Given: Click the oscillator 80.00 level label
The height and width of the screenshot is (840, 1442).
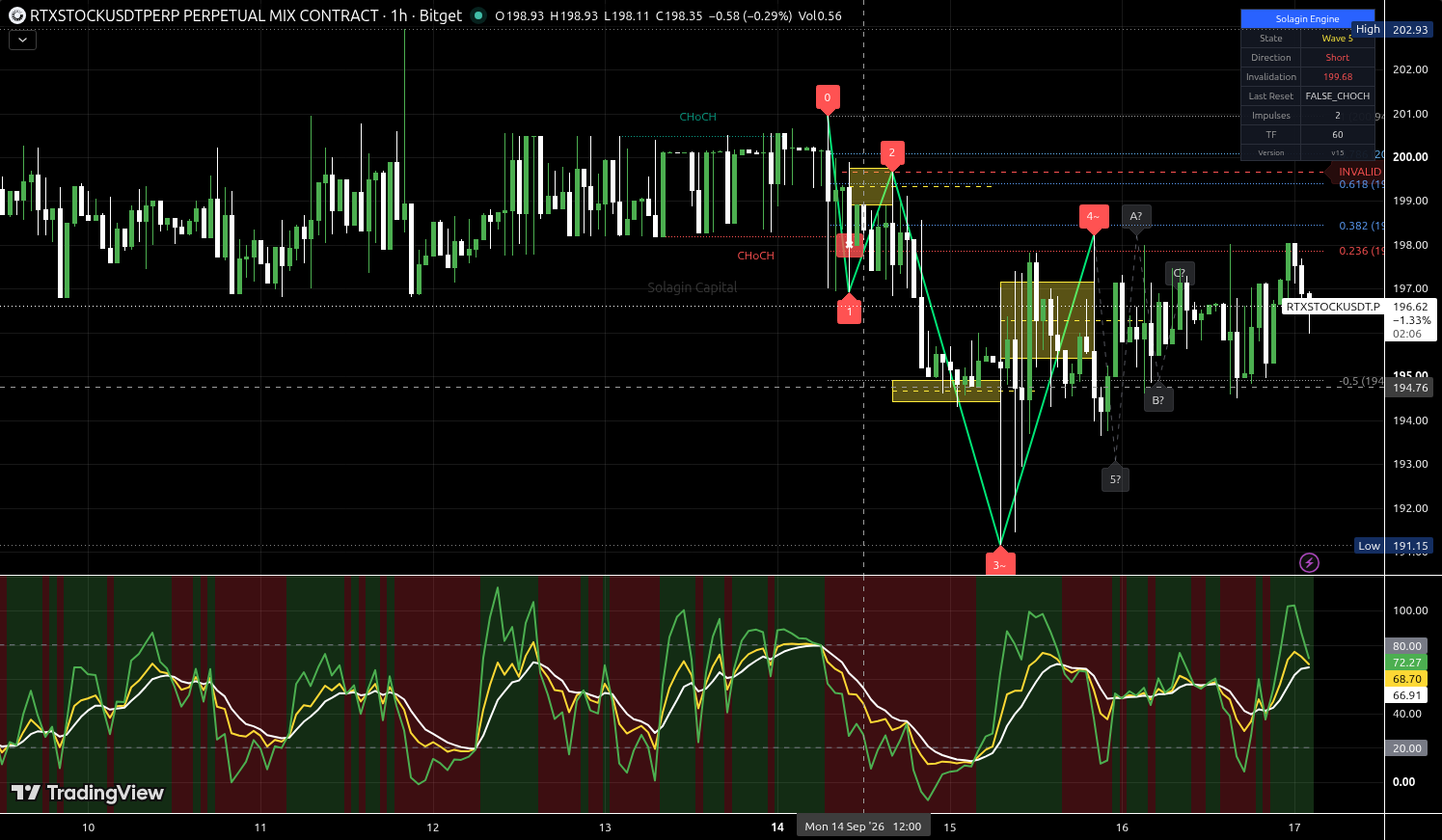Looking at the screenshot, I should tap(1407, 646).
